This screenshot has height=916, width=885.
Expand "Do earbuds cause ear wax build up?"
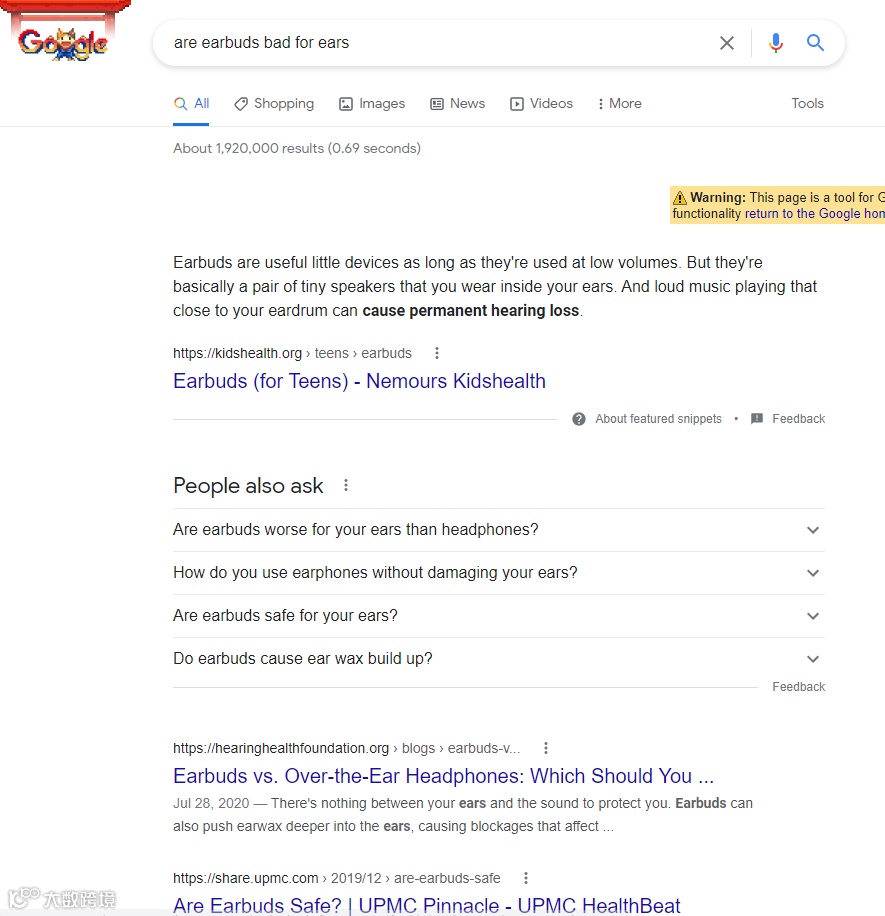[813, 659]
